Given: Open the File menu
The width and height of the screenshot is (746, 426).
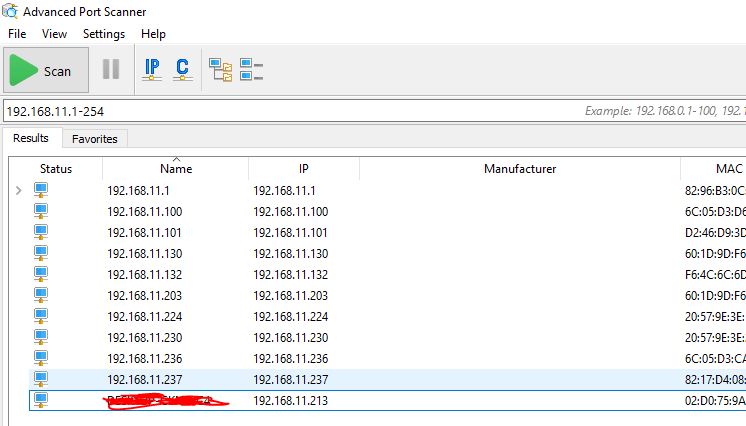Looking at the screenshot, I should 17,34.
